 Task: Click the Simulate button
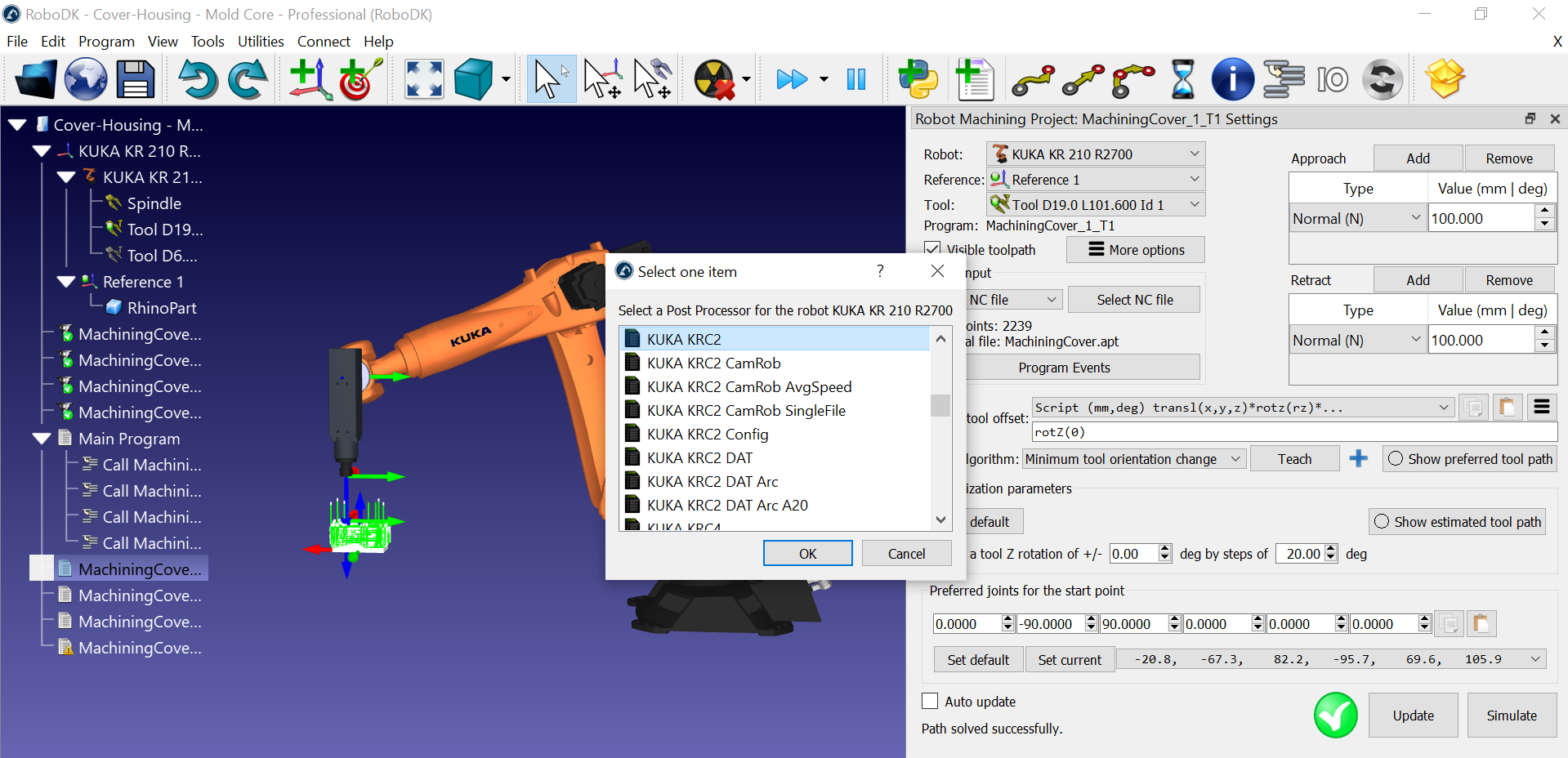tap(1511, 716)
